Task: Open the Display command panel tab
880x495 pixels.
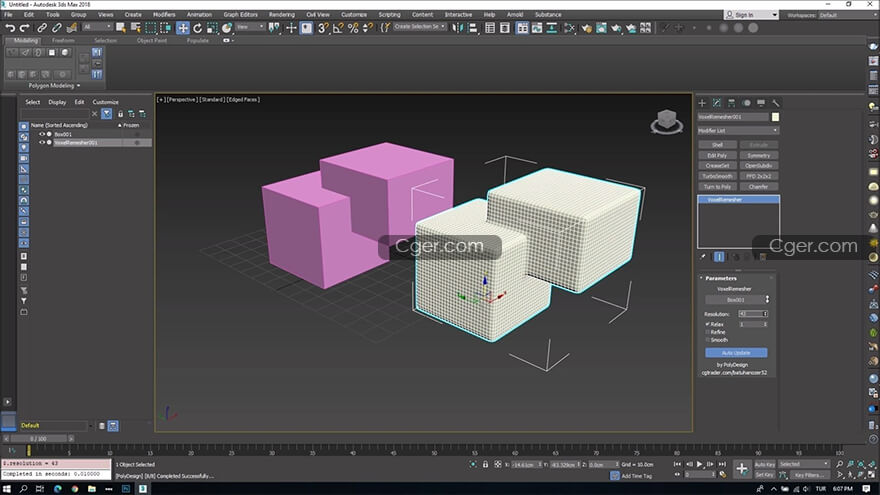Action: [761, 103]
